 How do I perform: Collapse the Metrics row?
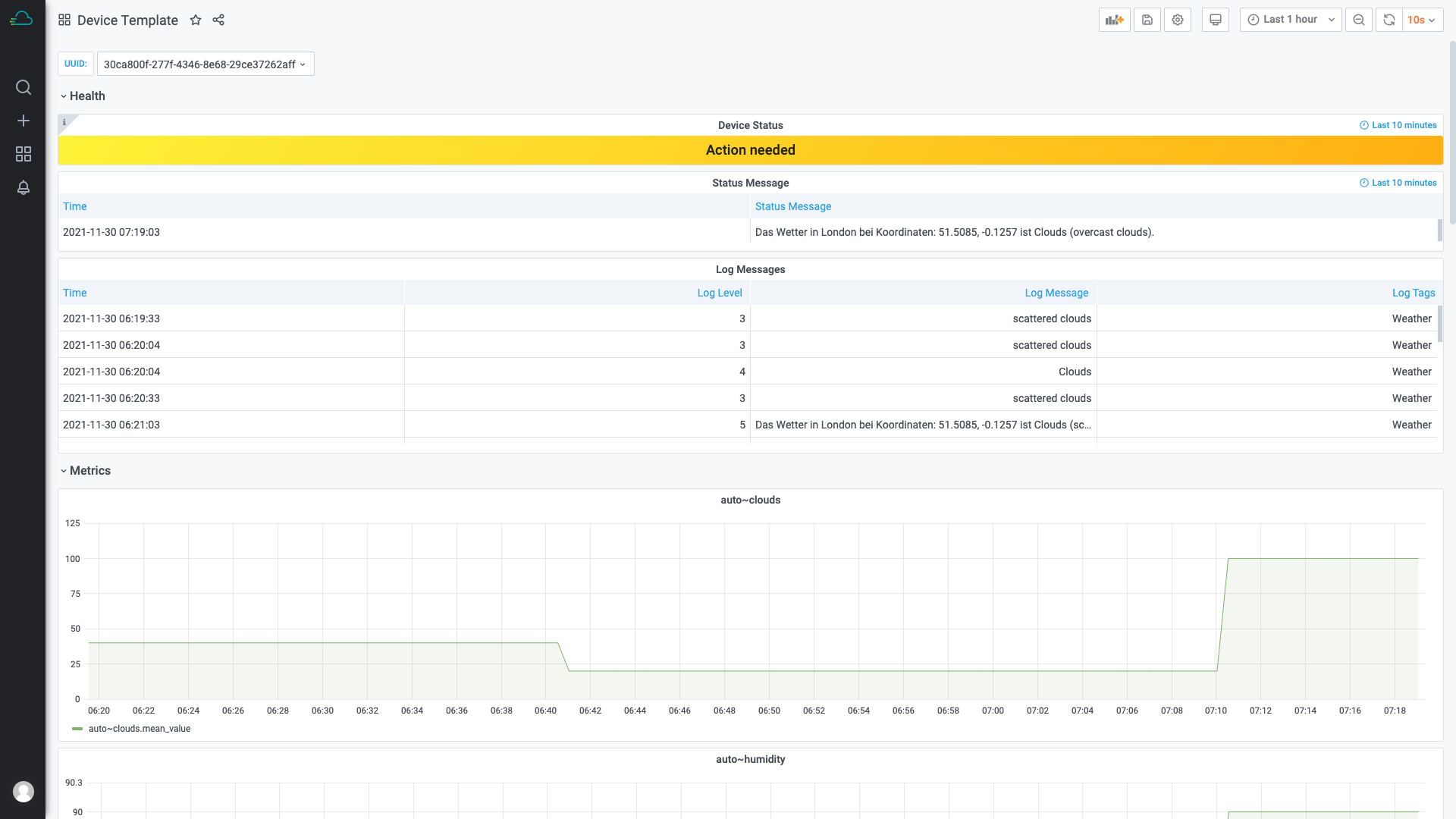[86, 470]
